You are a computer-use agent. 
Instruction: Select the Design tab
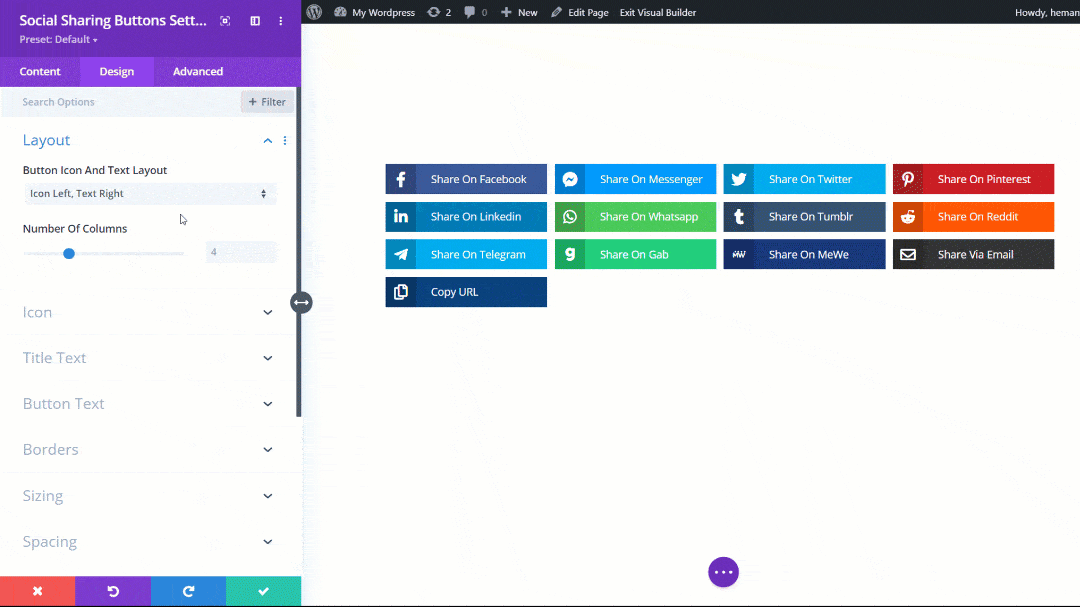click(x=116, y=72)
